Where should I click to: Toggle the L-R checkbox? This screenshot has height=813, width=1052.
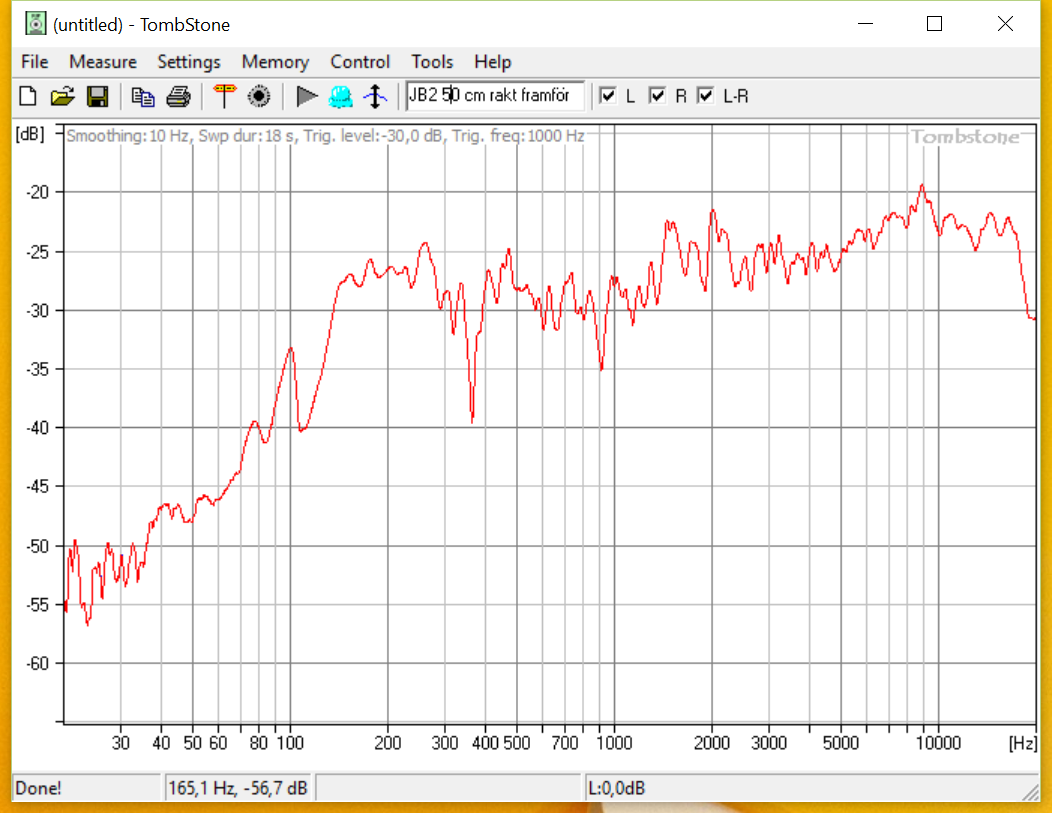[705, 95]
